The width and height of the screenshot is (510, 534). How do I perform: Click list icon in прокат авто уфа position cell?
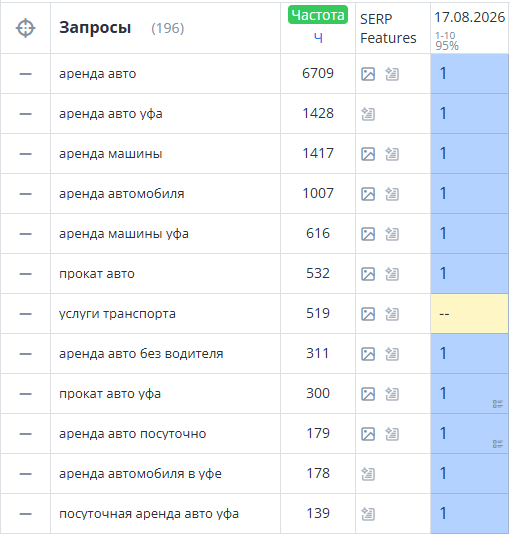tap(498, 404)
